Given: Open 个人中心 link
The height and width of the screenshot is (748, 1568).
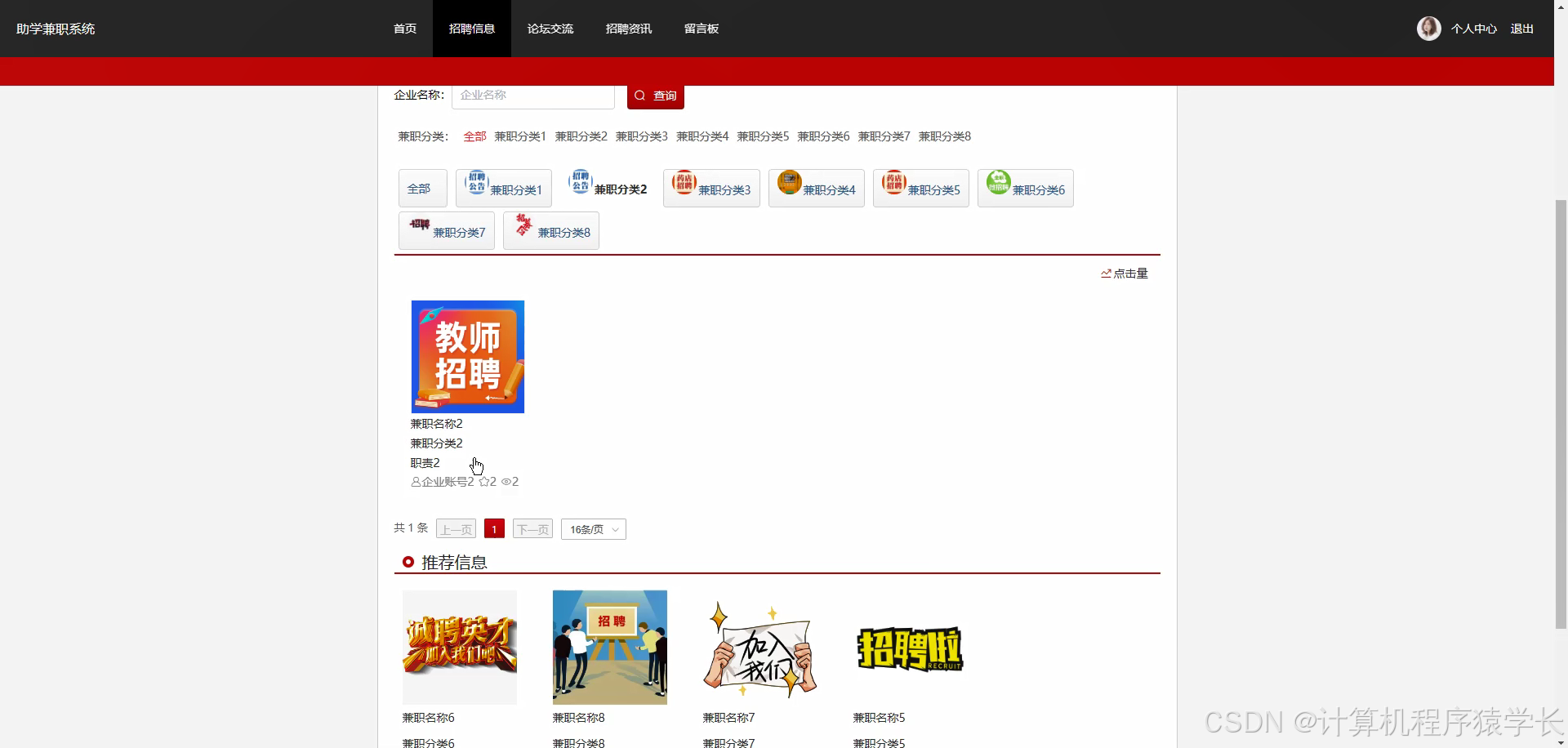Looking at the screenshot, I should [1474, 29].
